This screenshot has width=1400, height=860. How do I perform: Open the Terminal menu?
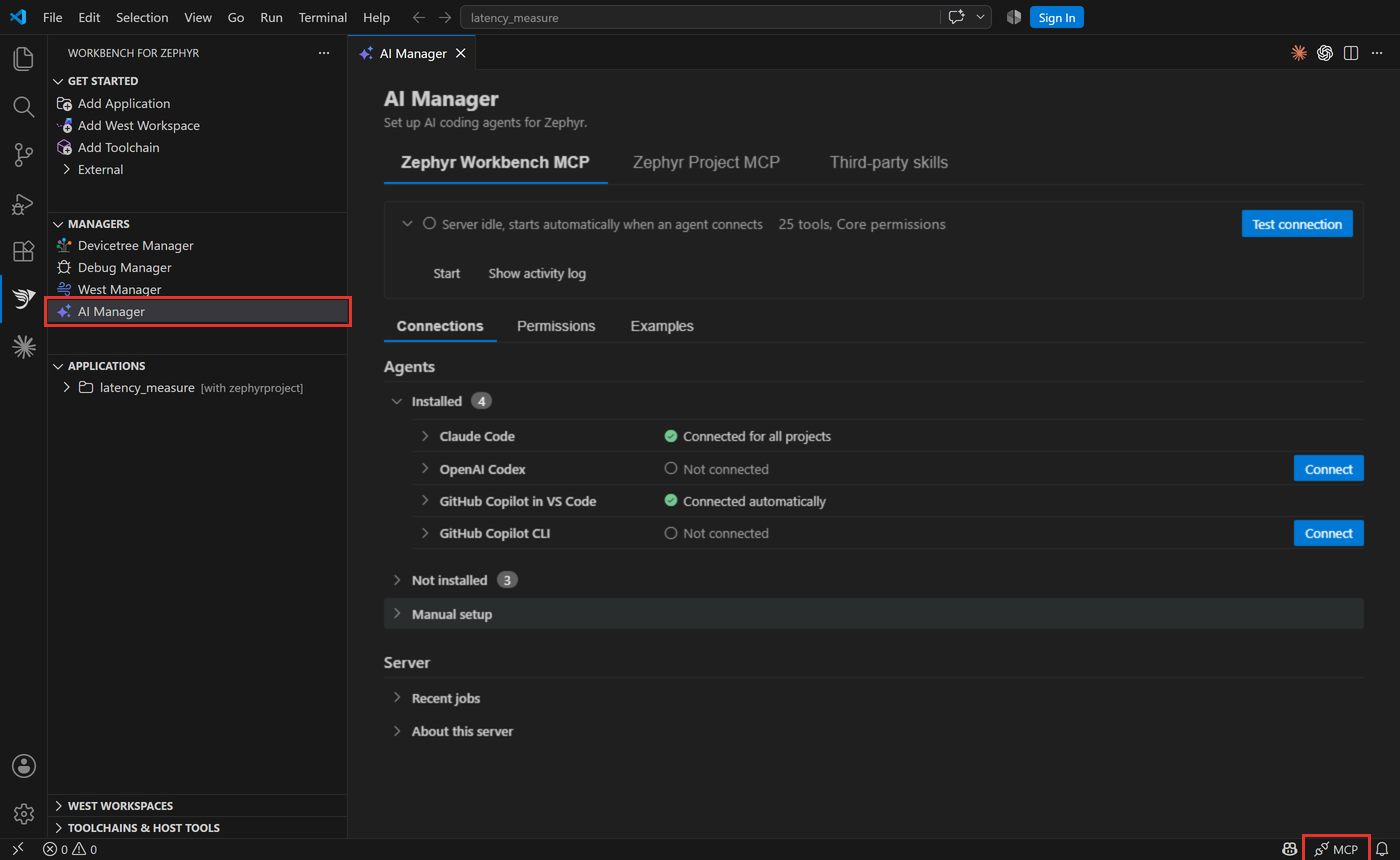click(323, 17)
